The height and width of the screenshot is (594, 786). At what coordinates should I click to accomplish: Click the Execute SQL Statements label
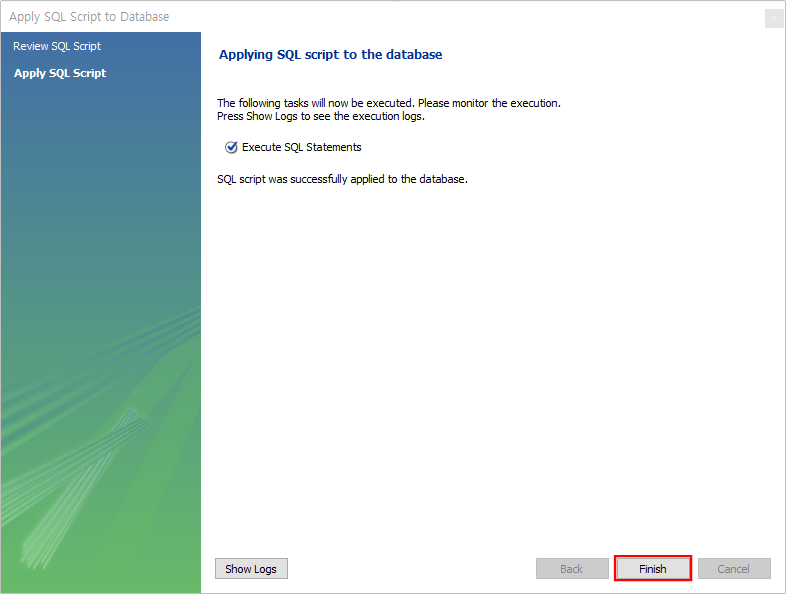[302, 147]
